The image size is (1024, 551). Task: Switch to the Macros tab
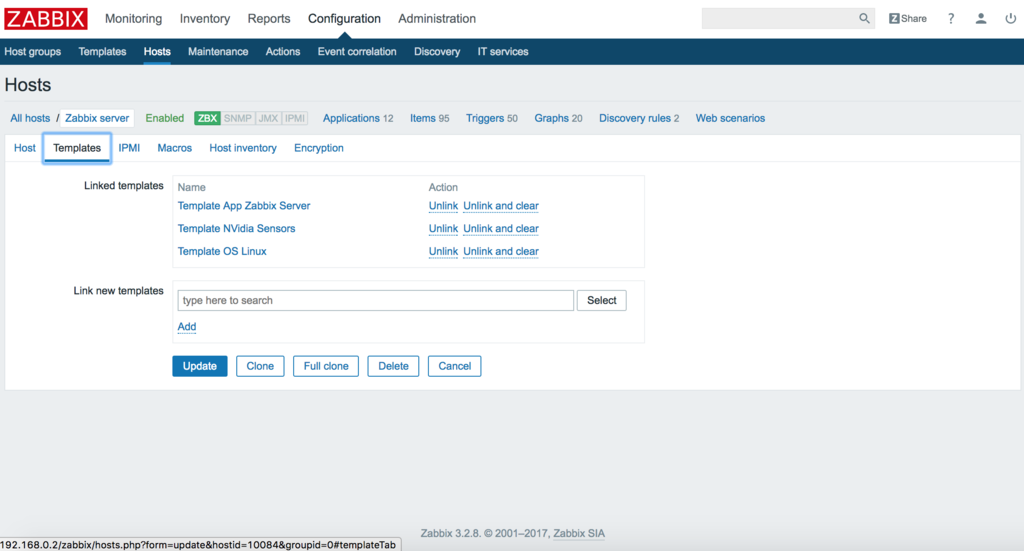click(174, 148)
